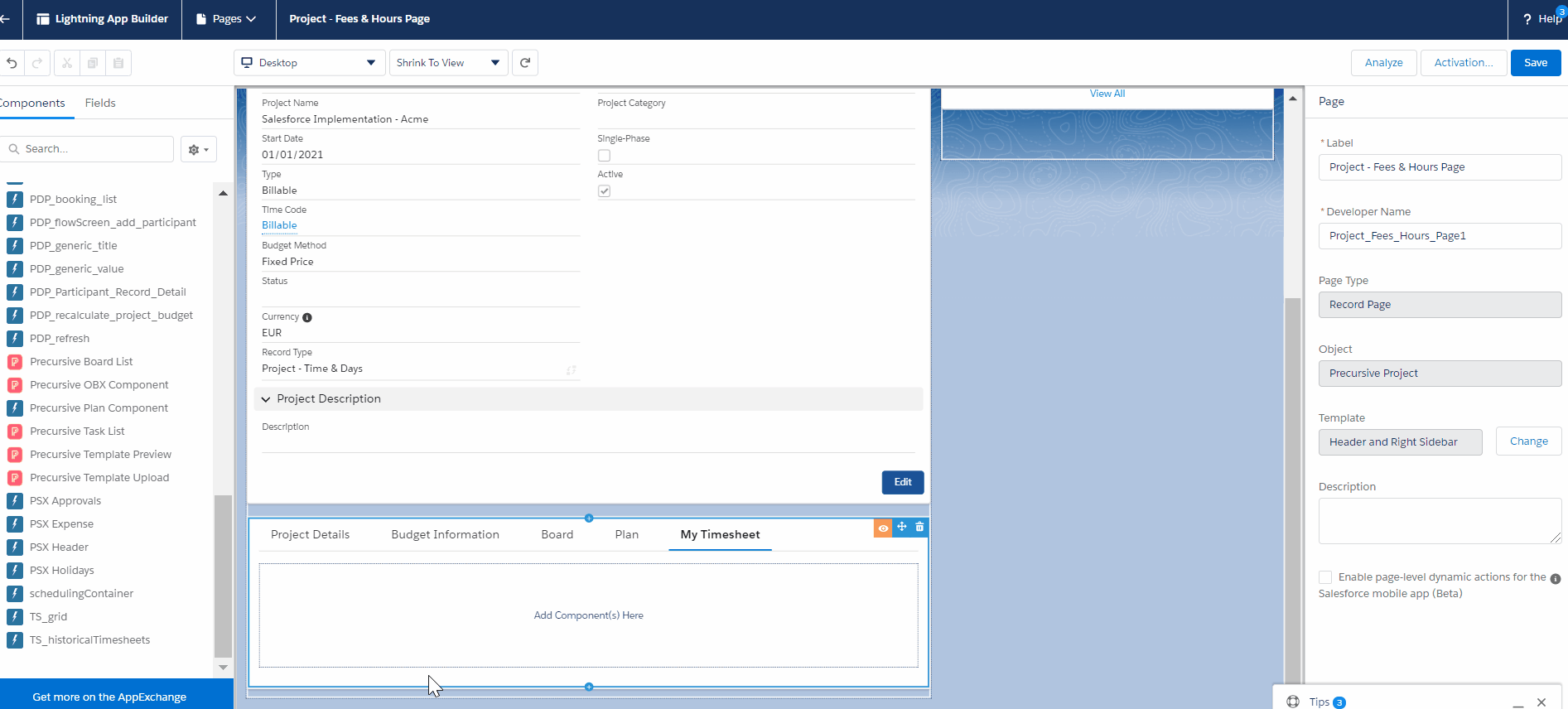
Task: Open the Board tab
Action: 557,534
